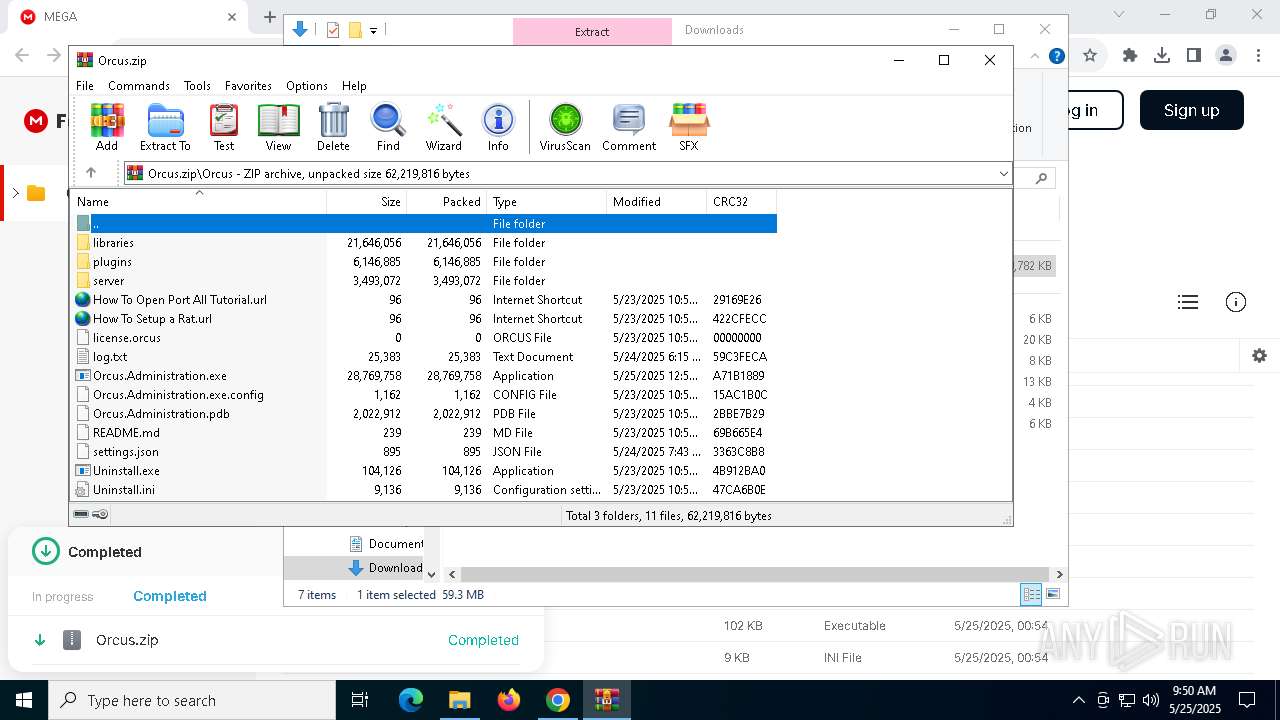This screenshot has width=1280, height=720.
Task: Open the Options menu
Action: pyautogui.click(x=307, y=86)
